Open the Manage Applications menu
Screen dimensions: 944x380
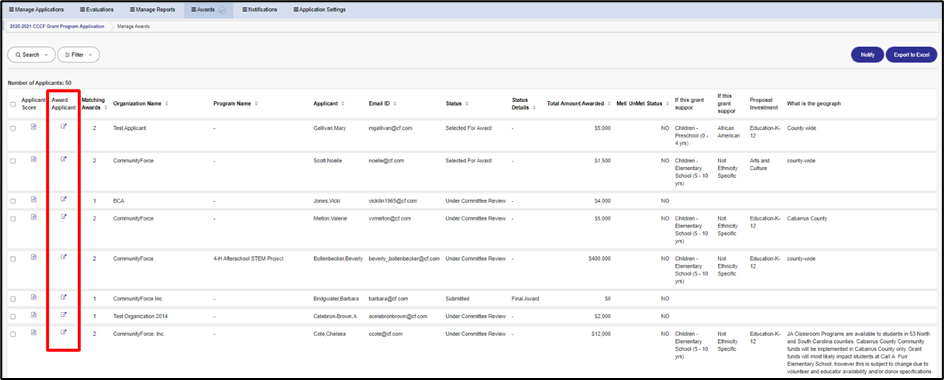click(36, 10)
